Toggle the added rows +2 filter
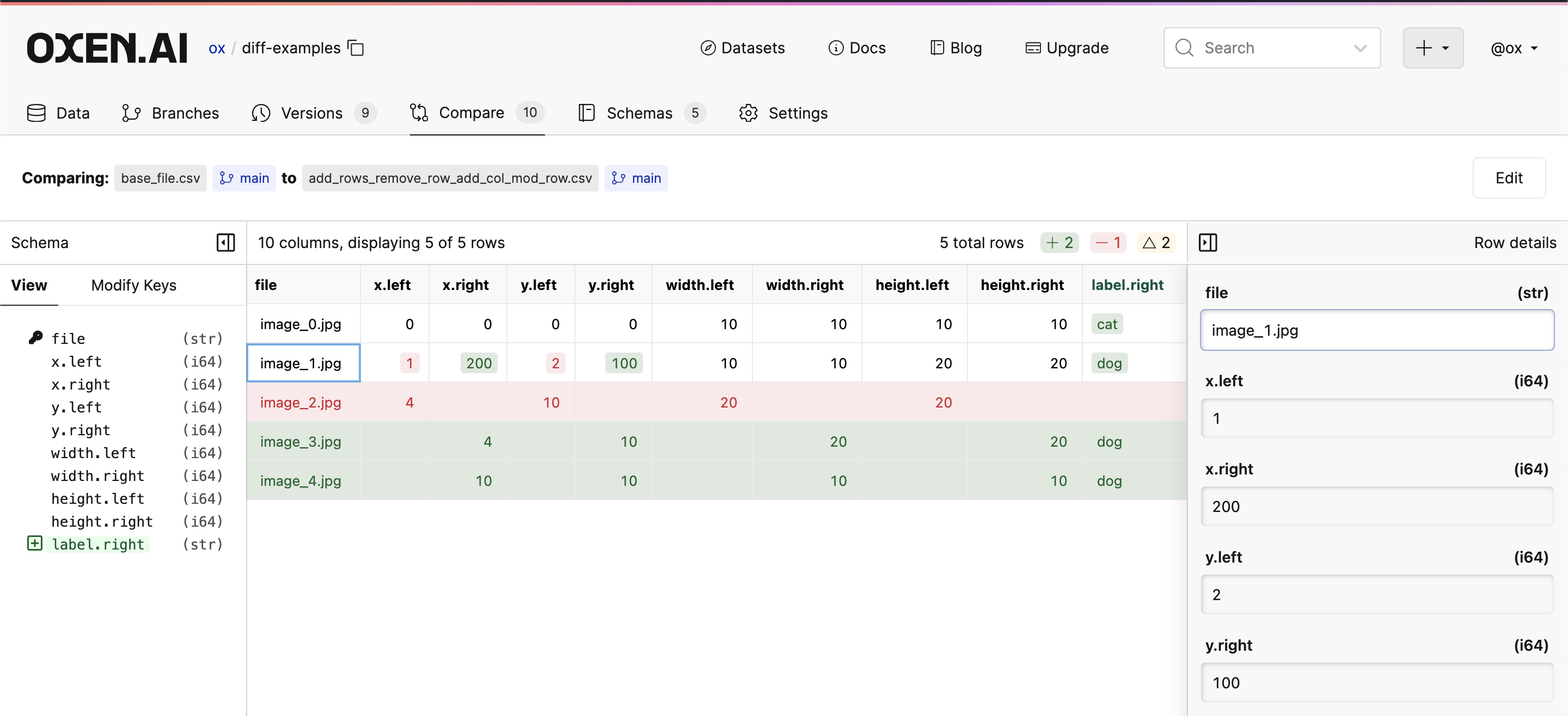This screenshot has height=716, width=1568. [x=1059, y=242]
